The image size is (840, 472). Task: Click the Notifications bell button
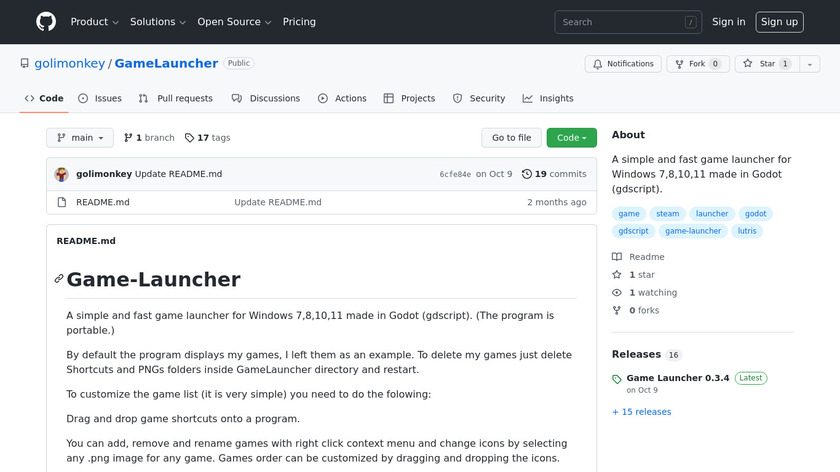(x=623, y=64)
